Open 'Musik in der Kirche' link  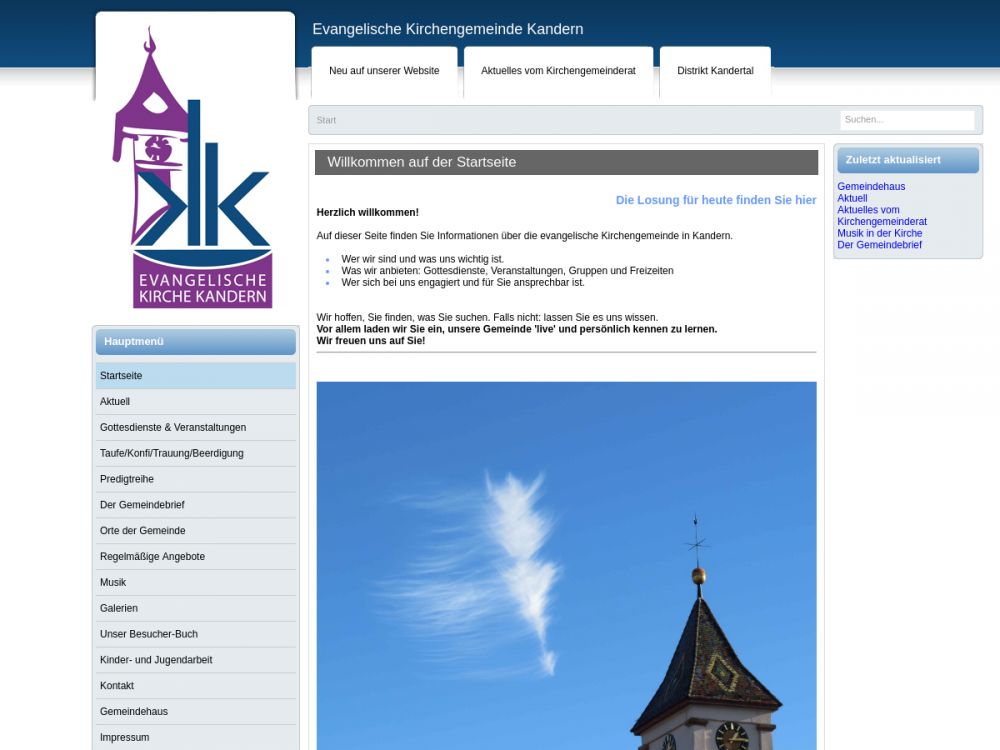[879, 233]
